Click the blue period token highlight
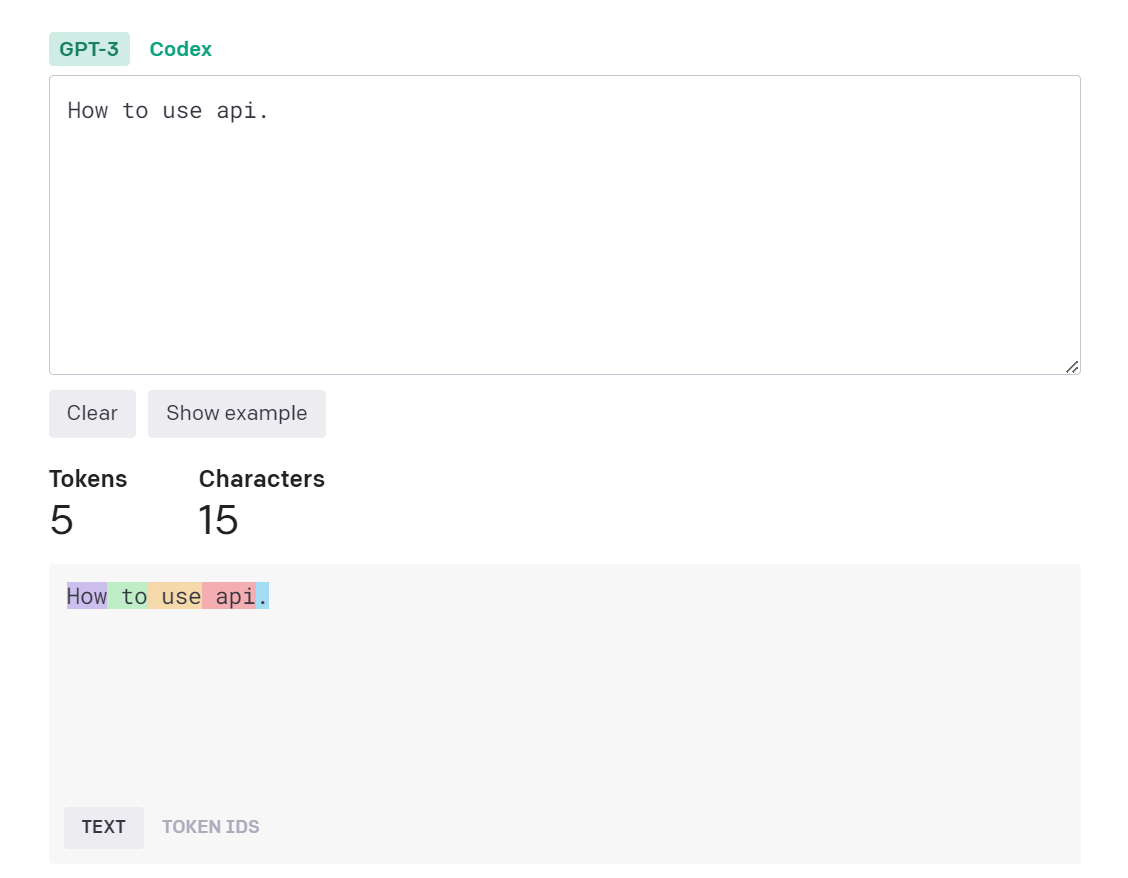This screenshot has height=878, width=1128. [263, 597]
